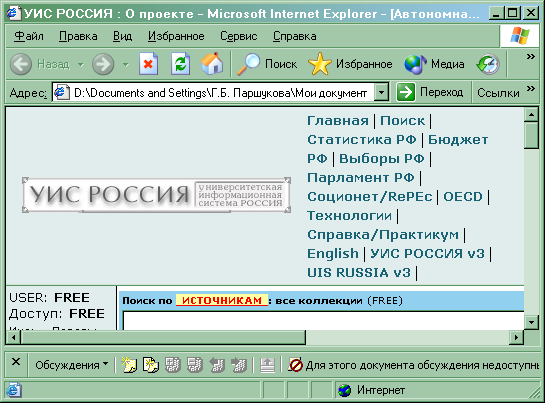Click the horizontal scrollbar left arrow
545x403 pixels.
coord(13,337)
